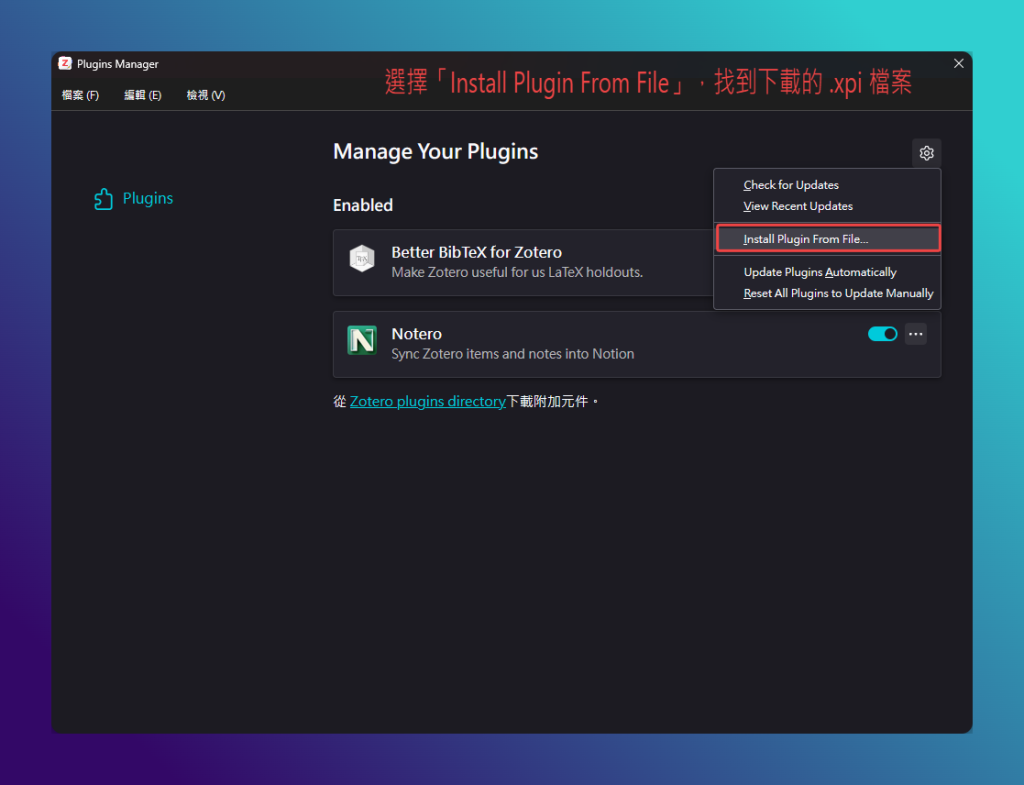This screenshot has height=785, width=1024.
Task: Open the Zotero plugins directory link
Action: click(428, 401)
